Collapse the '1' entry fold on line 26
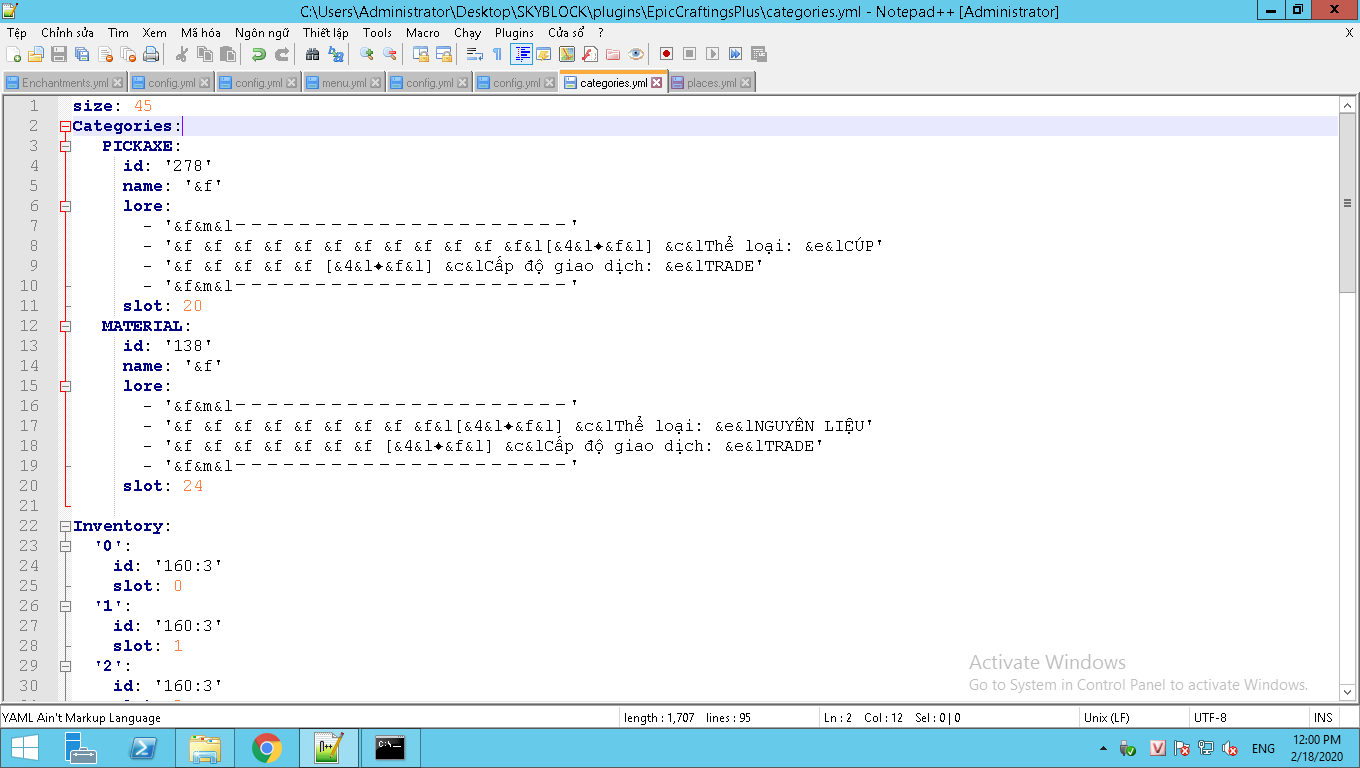Viewport: 1360px width, 768px height. pyautogui.click(x=66, y=606)
